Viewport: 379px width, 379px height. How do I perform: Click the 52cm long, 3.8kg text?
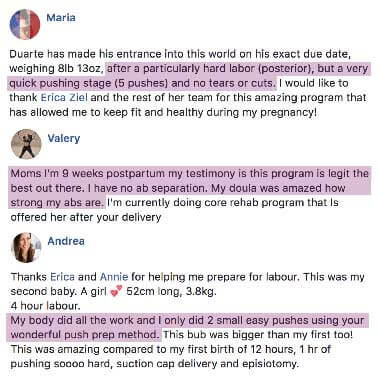[171, 291]
